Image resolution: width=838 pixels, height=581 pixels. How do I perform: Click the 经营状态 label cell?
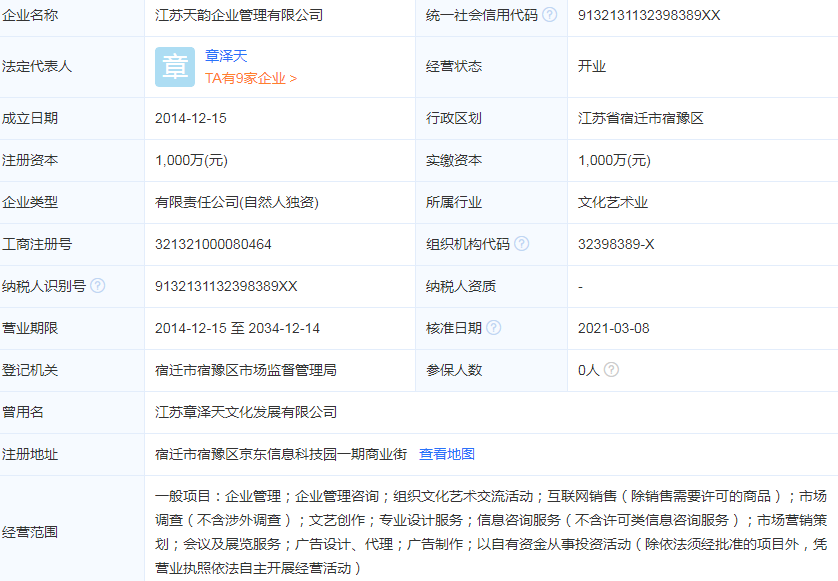[491, 66]
